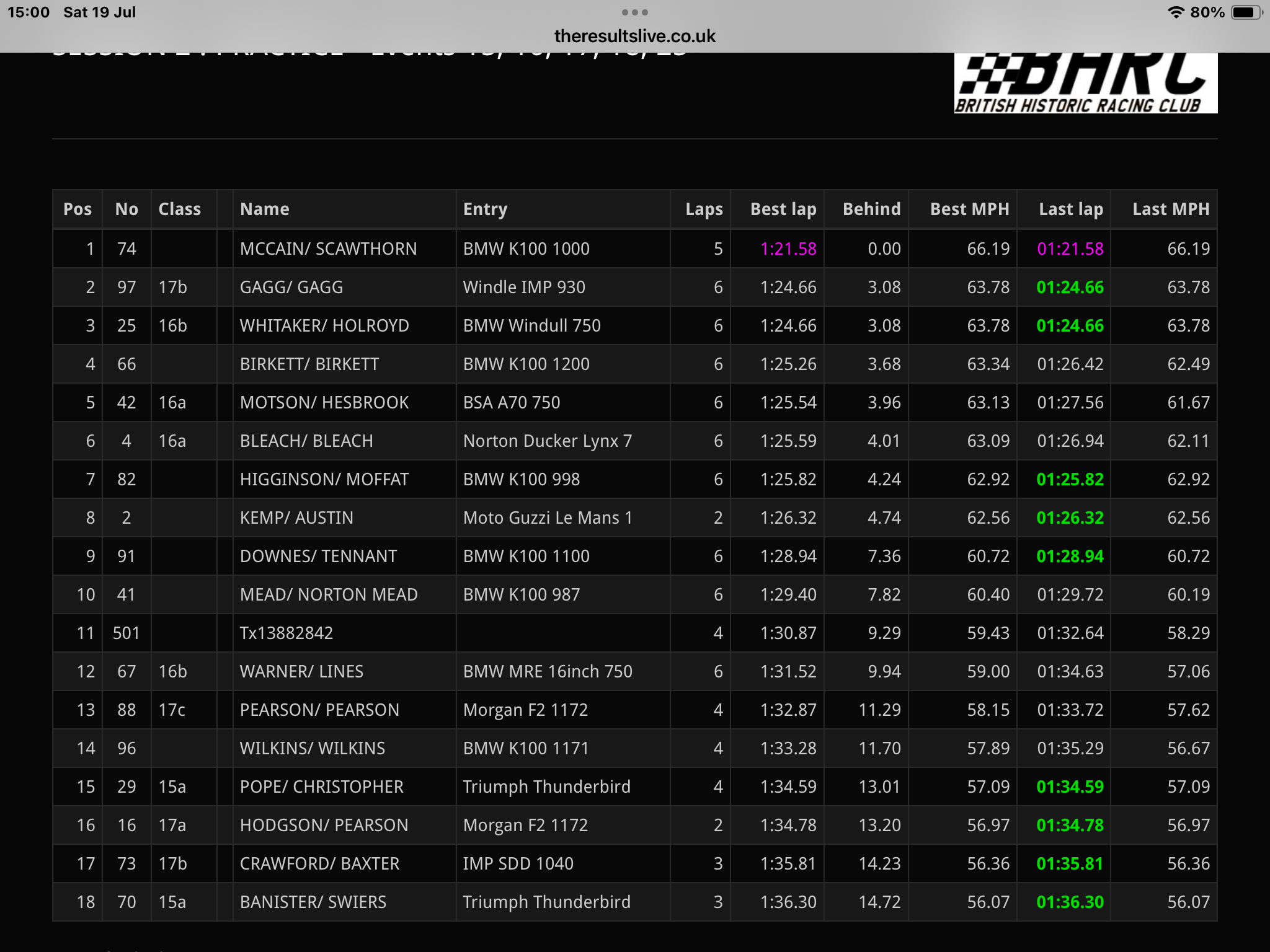Click the BSA A70 750 entry
The width and height of the screenshot is (1270, 952).
(x=512, y=403)
